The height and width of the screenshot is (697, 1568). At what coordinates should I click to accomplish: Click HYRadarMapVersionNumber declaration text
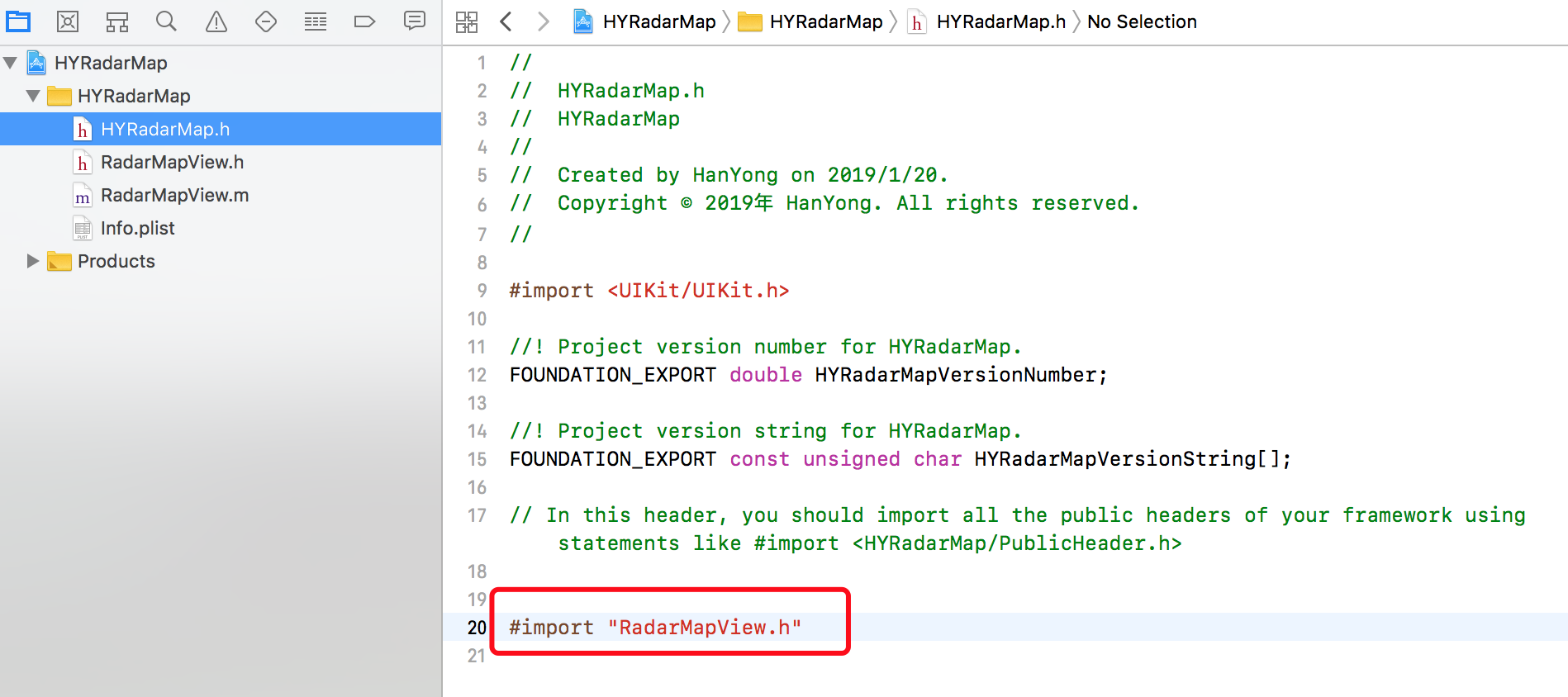[961, 375]
